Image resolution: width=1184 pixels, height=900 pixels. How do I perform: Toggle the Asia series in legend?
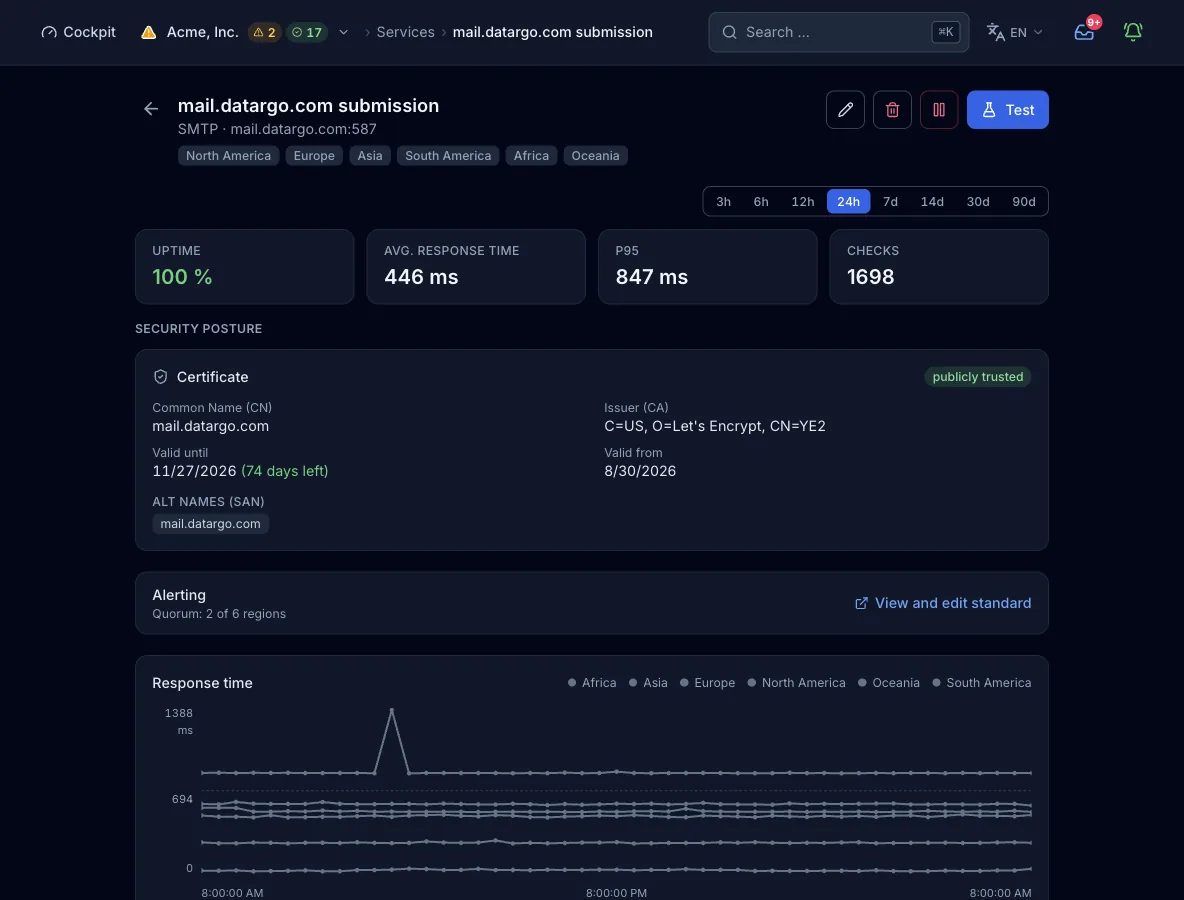(x=648, y=683)
